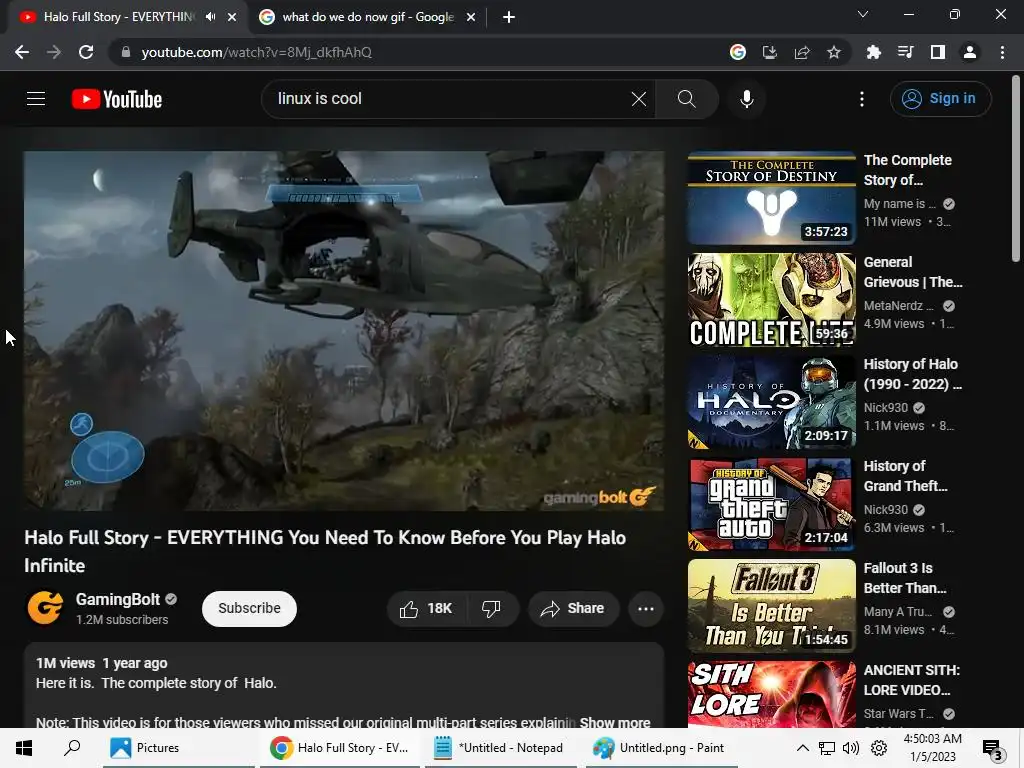The height and width of the screenshot is (768, 1024).
Task: Open the GamingBolt channel name link
Action: click(118, 599)
